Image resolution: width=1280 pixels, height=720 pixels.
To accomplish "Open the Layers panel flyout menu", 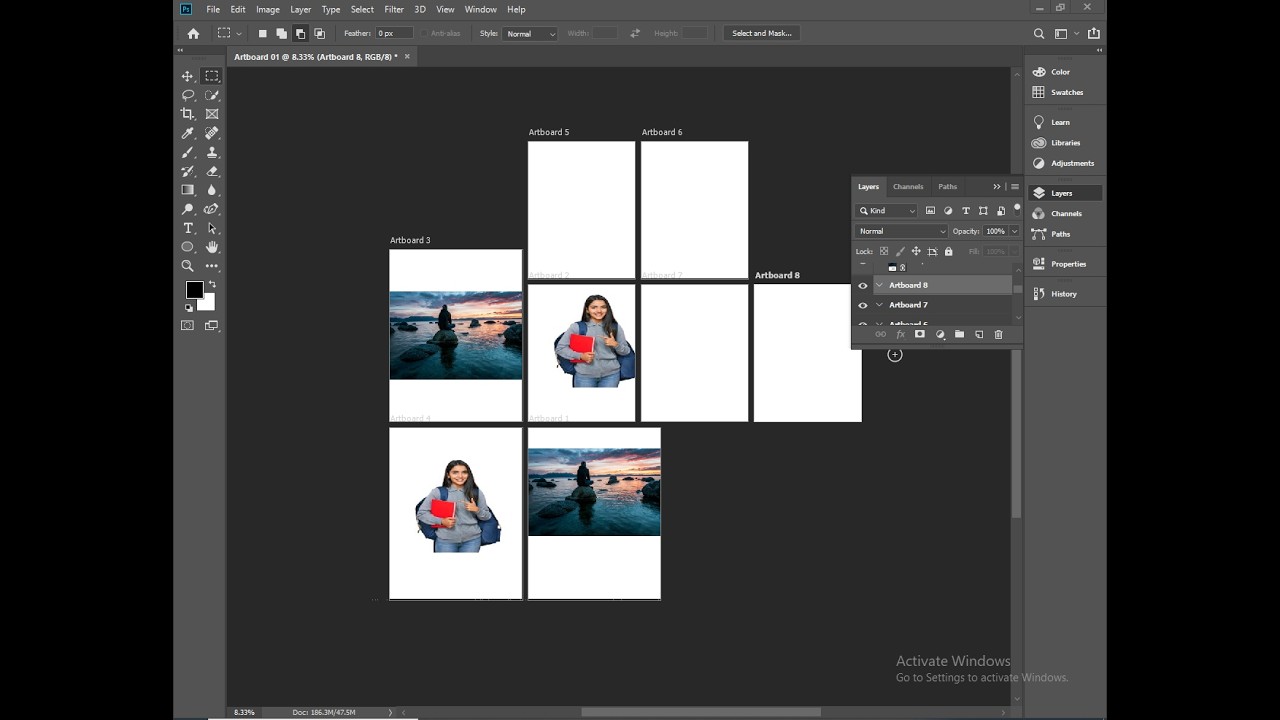I will (1015, 187).
